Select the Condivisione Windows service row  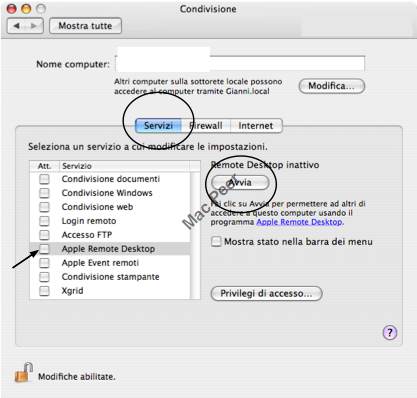110,193
